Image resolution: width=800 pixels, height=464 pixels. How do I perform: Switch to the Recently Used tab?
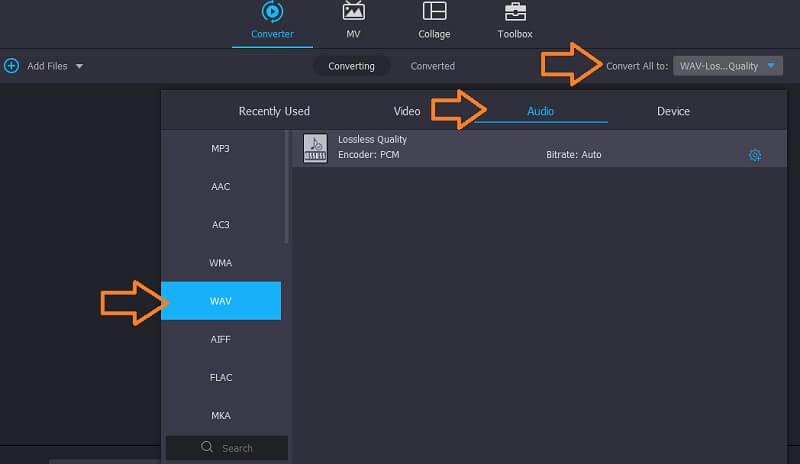[274, 111]
